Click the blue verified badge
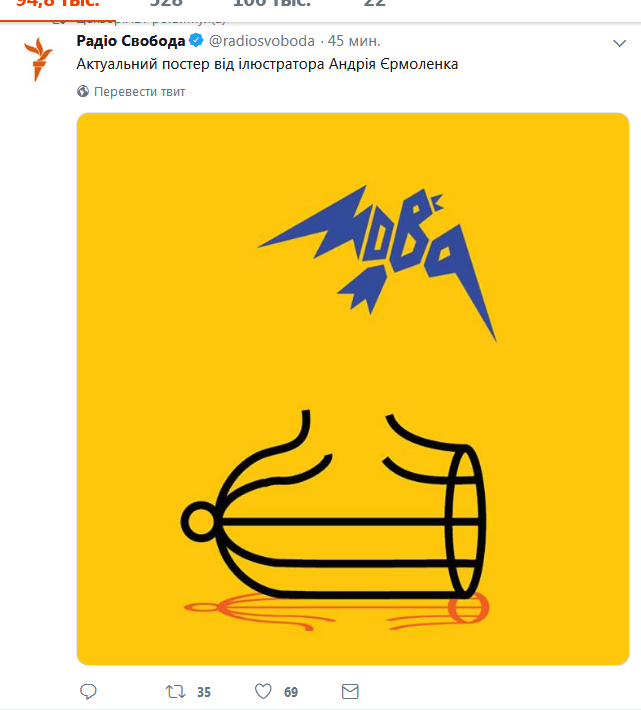This screenshot has width=641, height=710. click(196, 40)
